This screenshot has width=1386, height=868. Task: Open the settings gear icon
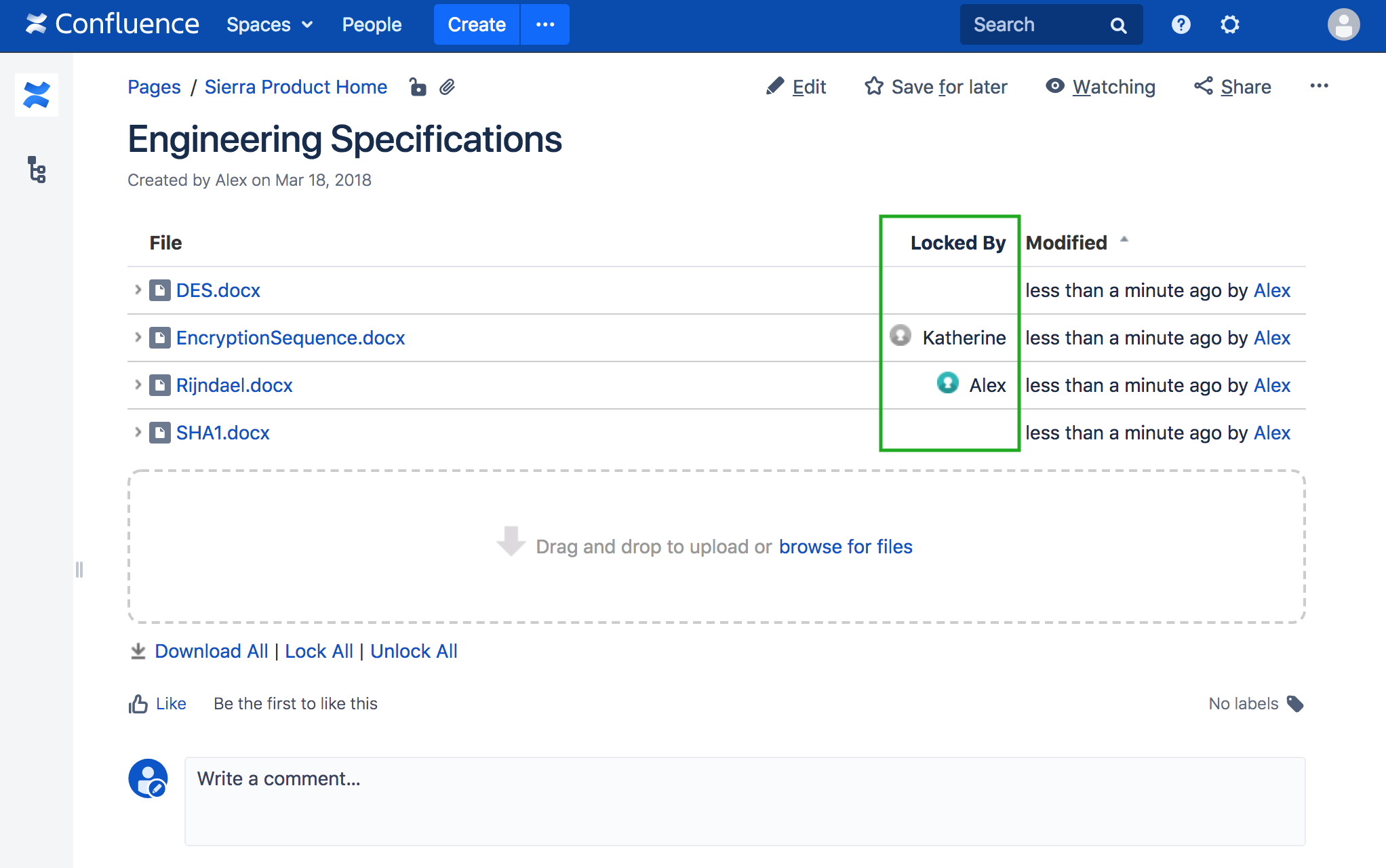pyautogui.click(x=1229, y=24)
